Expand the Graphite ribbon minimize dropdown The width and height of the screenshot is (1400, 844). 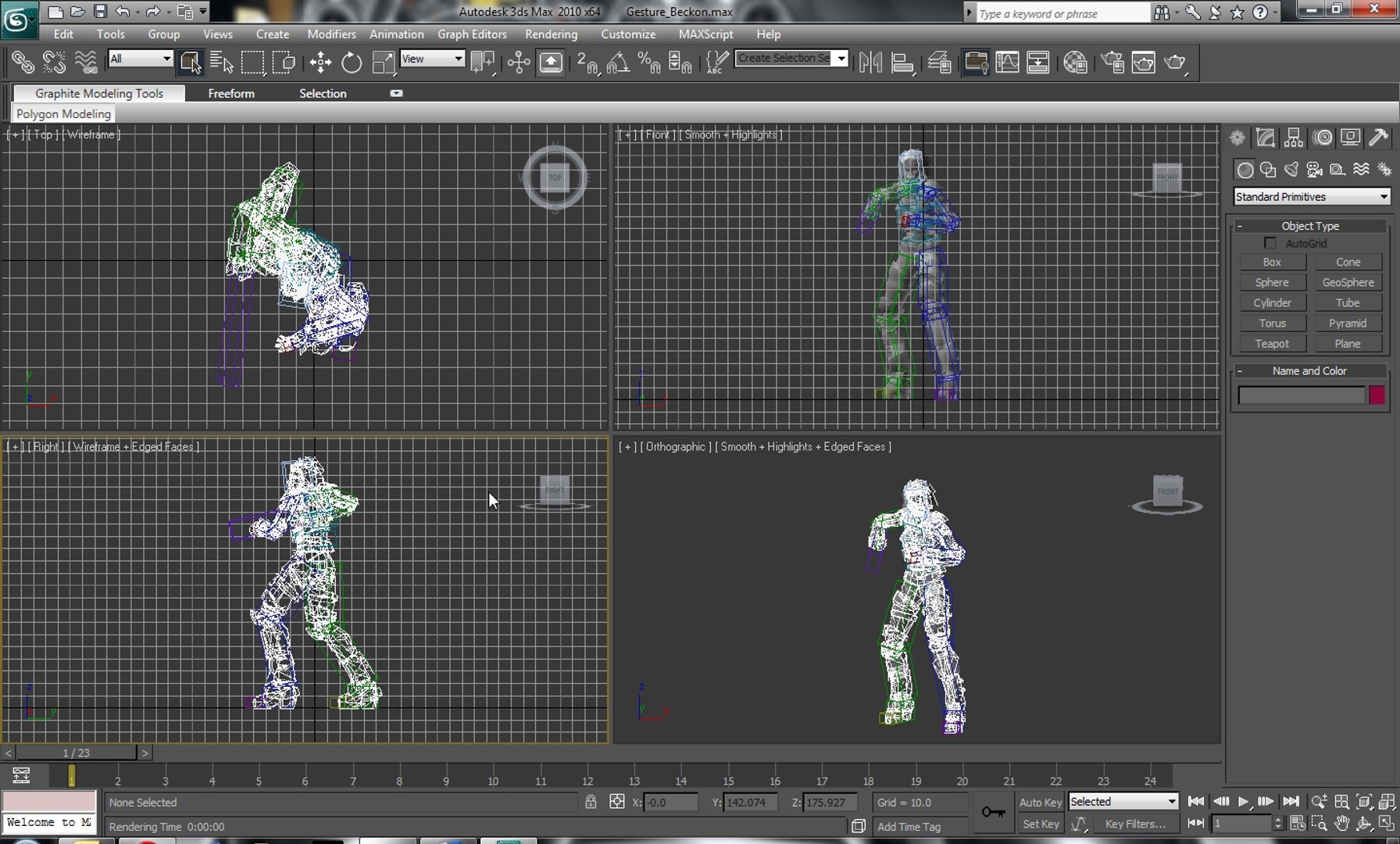click(397, 93)
